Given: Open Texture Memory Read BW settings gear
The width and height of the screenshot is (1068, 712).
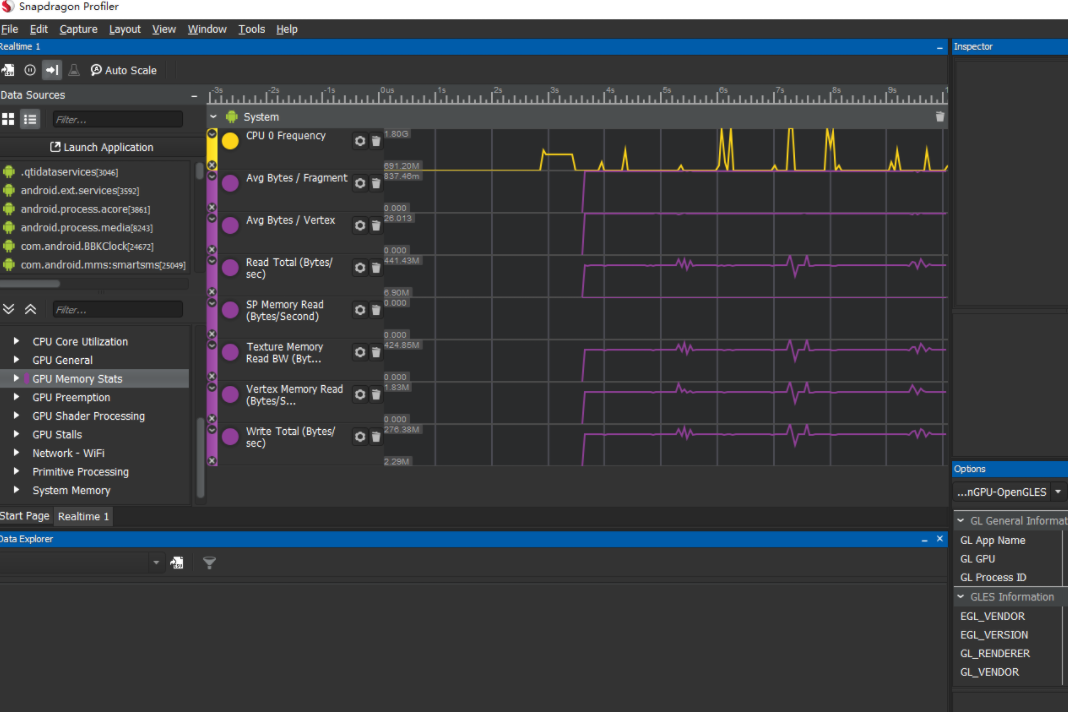Looking at the screenshot, I should click(360, 352).
